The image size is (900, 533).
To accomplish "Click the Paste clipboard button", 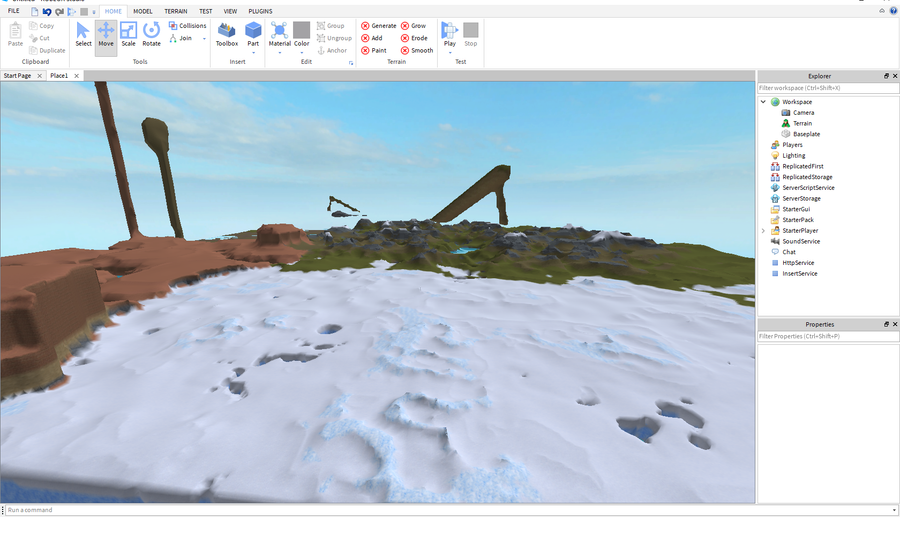I will pyautogui.click(x=15, y=35).
